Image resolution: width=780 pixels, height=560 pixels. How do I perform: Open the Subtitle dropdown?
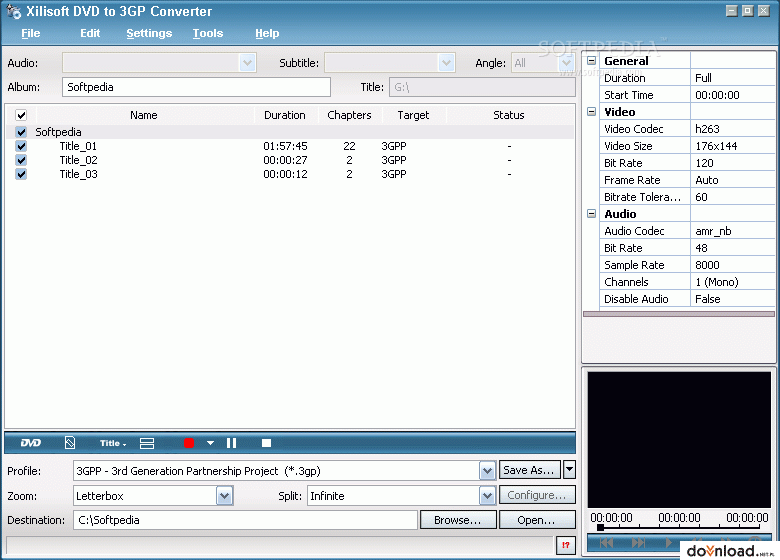coord(446,63)
